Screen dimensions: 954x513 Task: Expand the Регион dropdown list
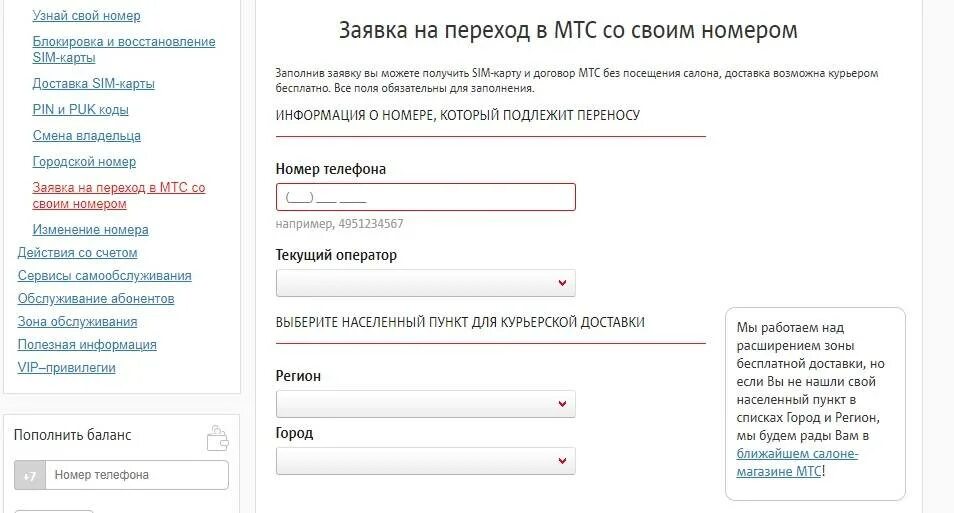[425, 404]
